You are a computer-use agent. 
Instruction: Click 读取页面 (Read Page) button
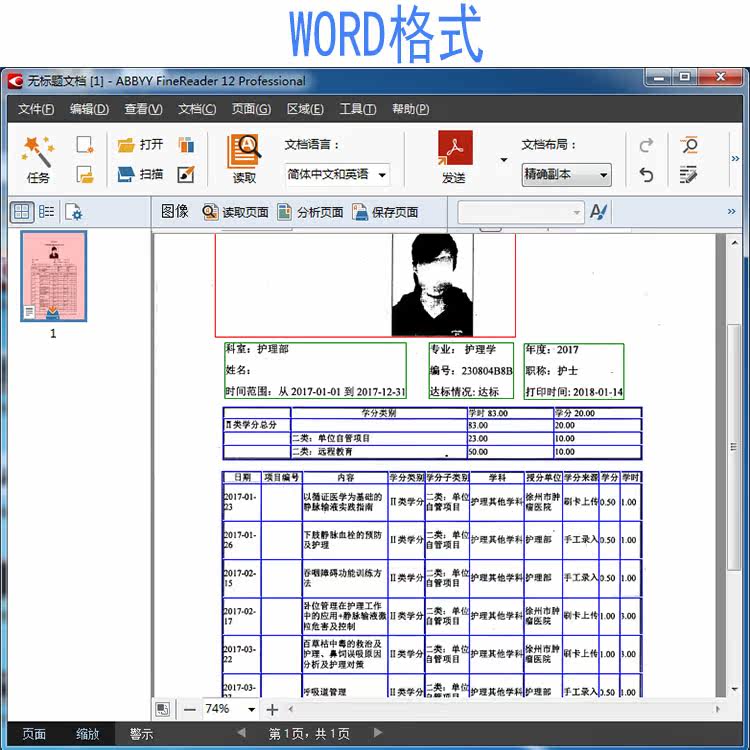point(235,212)
